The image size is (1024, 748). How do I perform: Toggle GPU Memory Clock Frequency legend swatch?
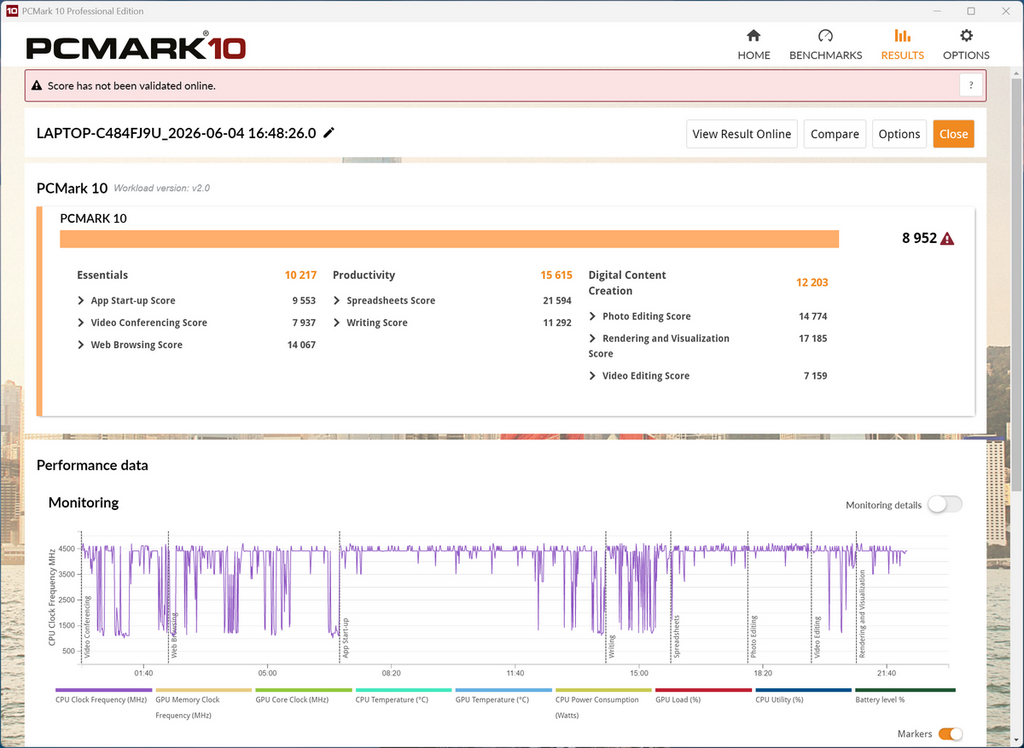(203, 690)
